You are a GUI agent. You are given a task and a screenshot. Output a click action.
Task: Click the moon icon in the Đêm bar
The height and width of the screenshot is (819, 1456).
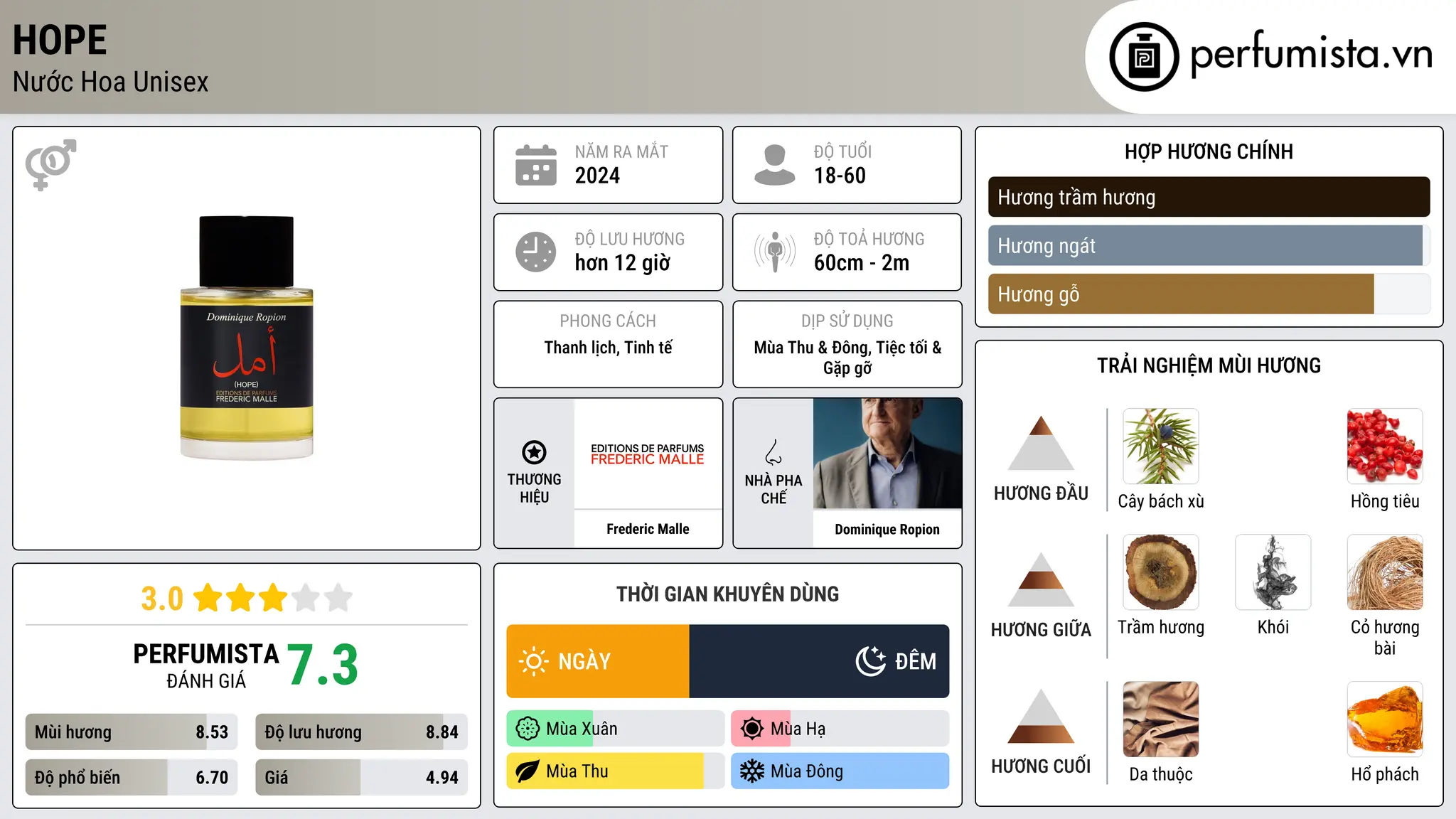tap(871, 661)
